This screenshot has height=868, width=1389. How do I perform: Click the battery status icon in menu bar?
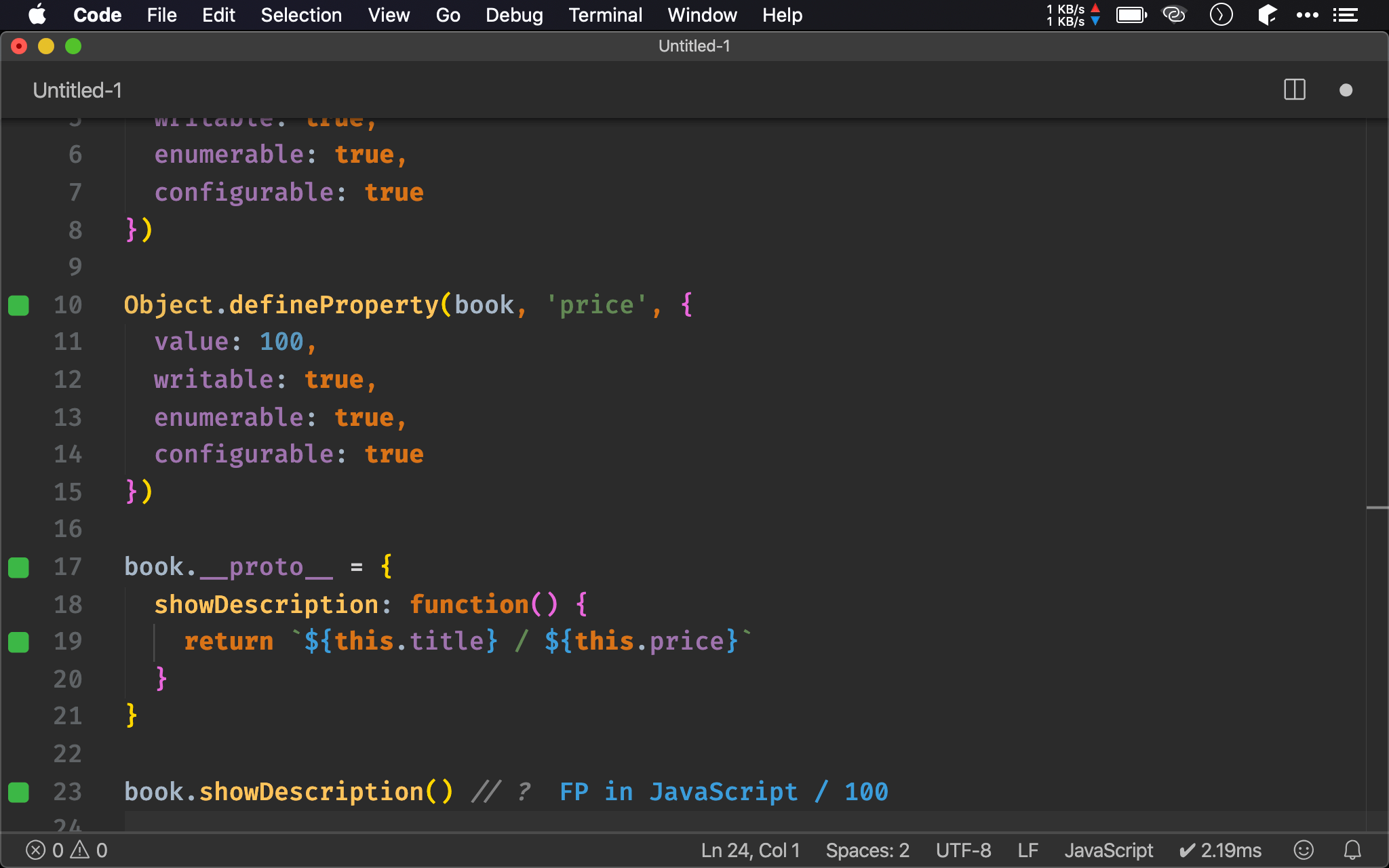click(1132, 15)
